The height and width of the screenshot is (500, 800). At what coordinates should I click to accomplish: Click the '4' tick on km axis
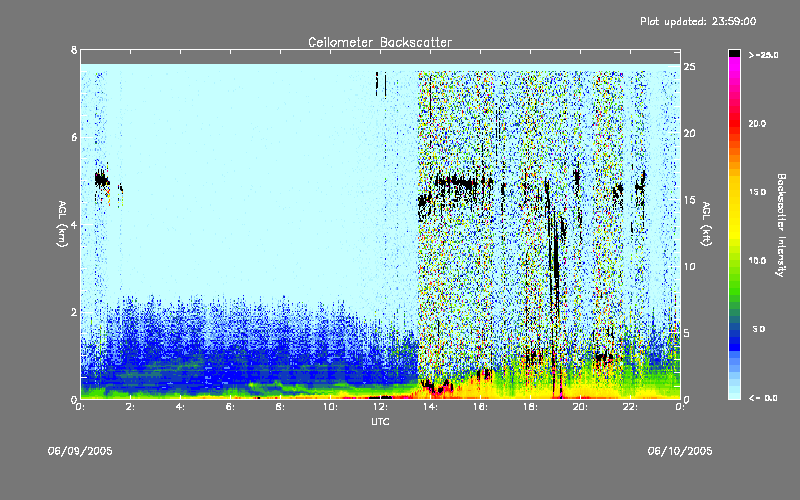tap(74, 224)
